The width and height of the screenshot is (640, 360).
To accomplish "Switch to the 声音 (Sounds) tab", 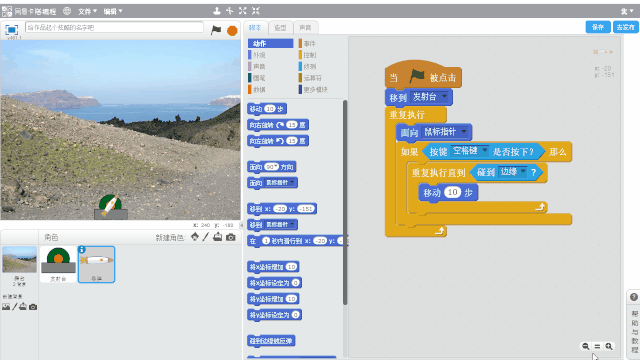I will coord(305,28).
